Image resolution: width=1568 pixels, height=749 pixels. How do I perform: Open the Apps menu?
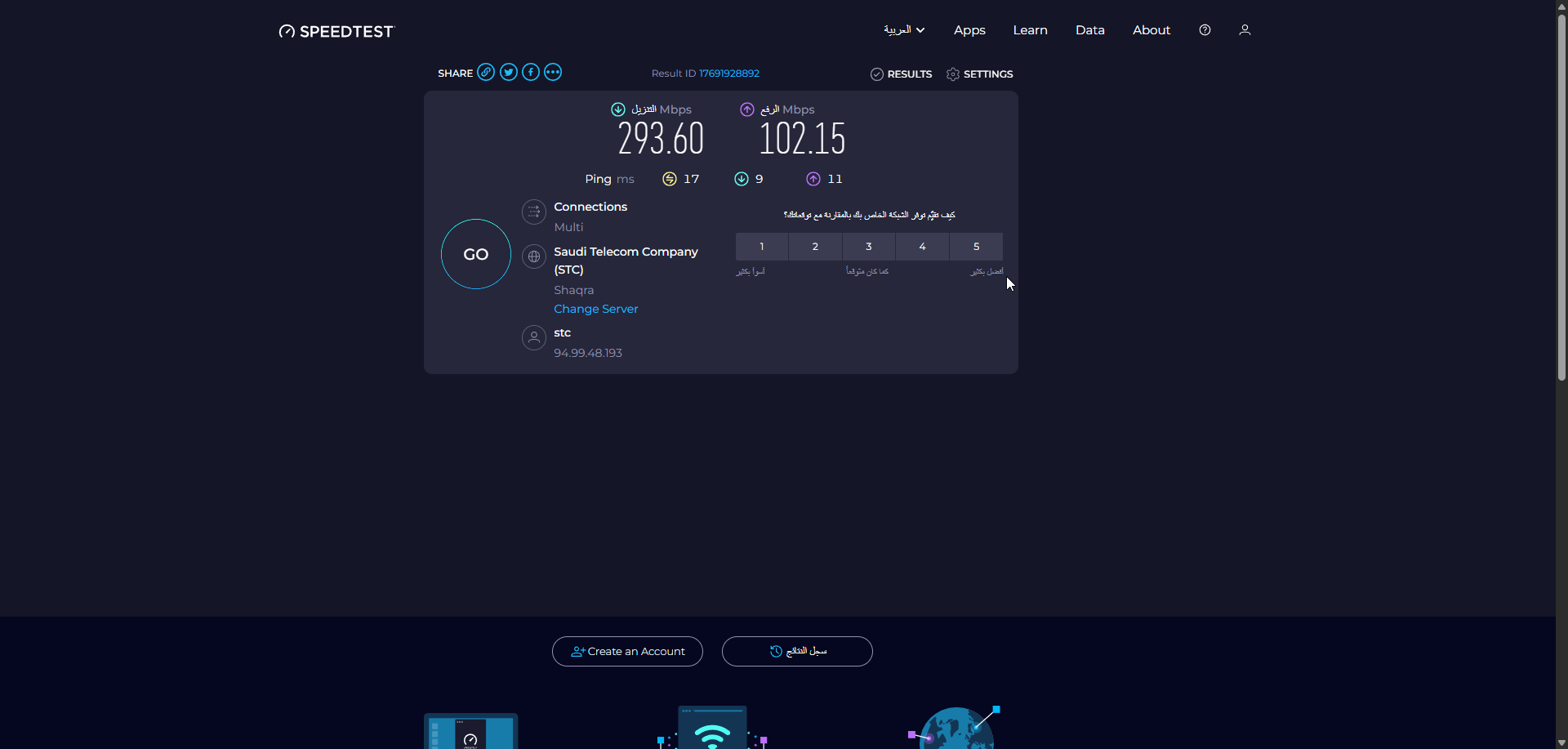(969, 29)
